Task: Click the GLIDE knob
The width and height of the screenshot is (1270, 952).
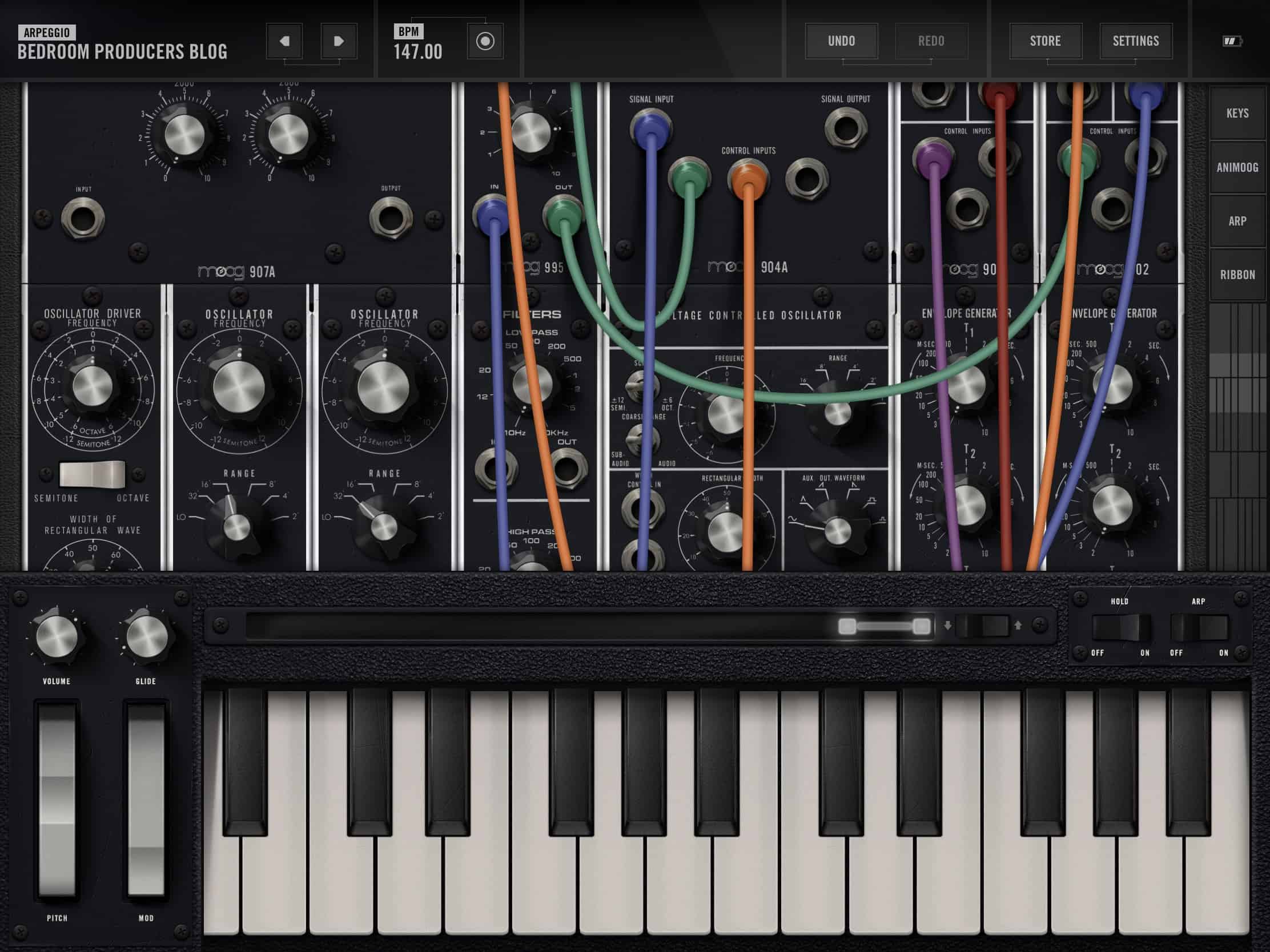Action: (x=146, y=637)
